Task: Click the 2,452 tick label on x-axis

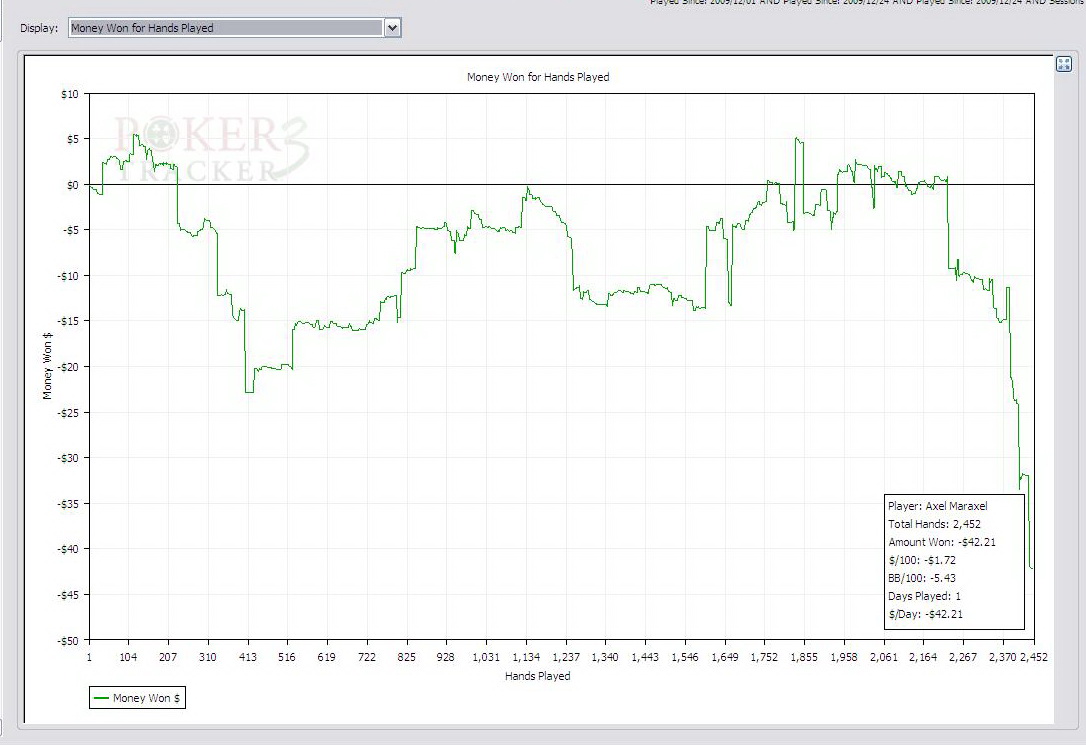Action: [x=1033, y=657]
